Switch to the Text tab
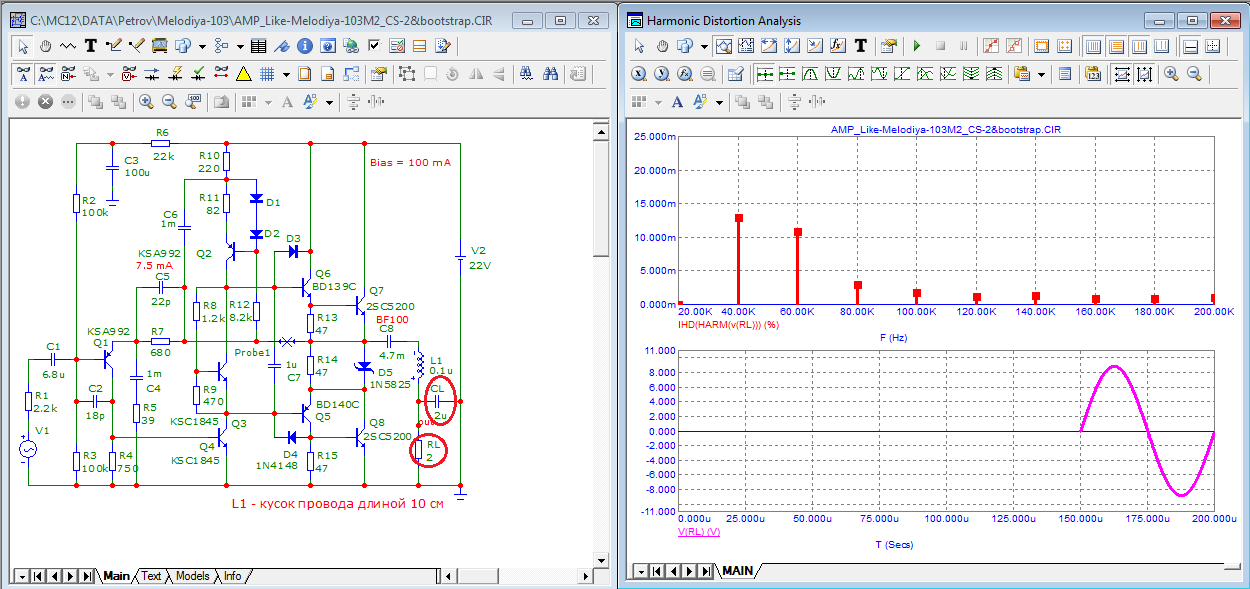Viewport: 1250px width, 589px height. [x=150, y=576]
